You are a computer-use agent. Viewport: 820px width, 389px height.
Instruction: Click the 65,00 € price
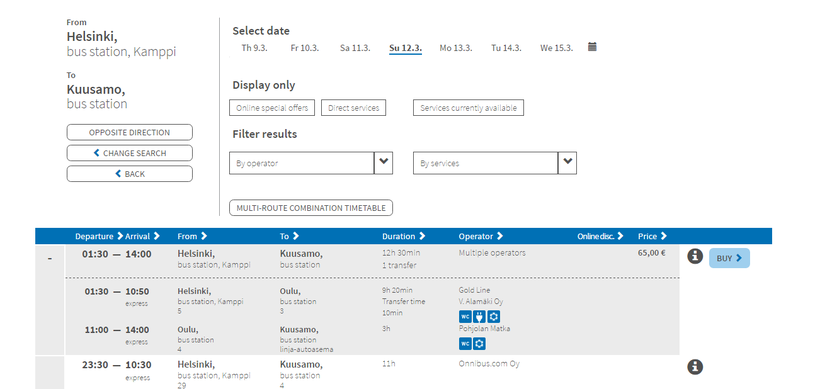coord(652,253)
